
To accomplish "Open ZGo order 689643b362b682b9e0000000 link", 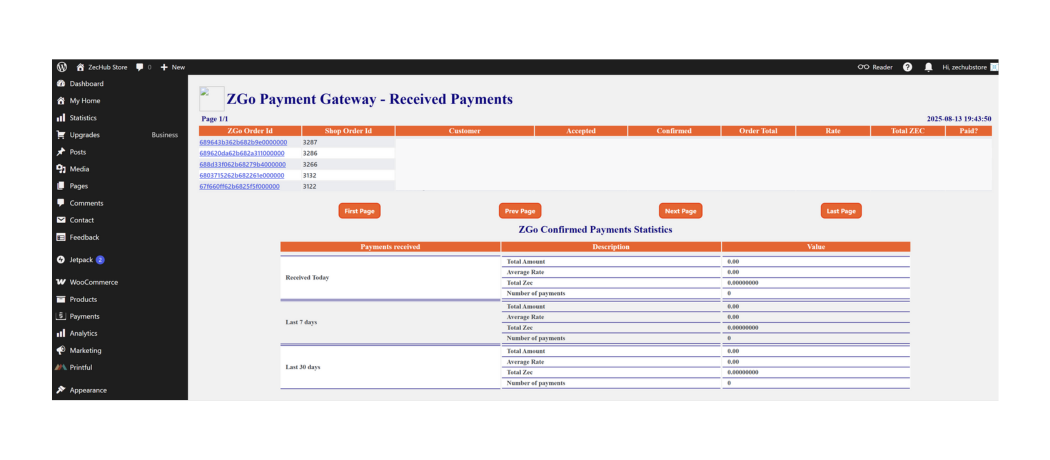I will tap(243, 142).
